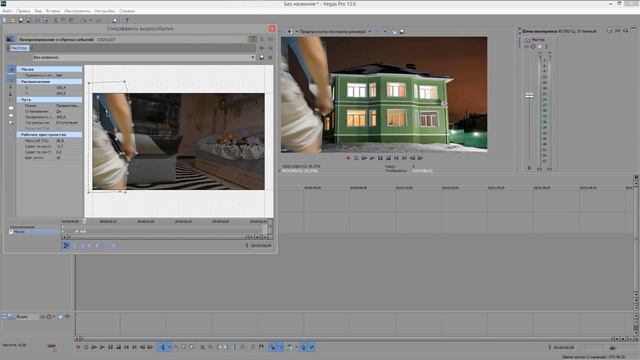
Task: Click the Open project folder icon
Action: pos(13,20)
